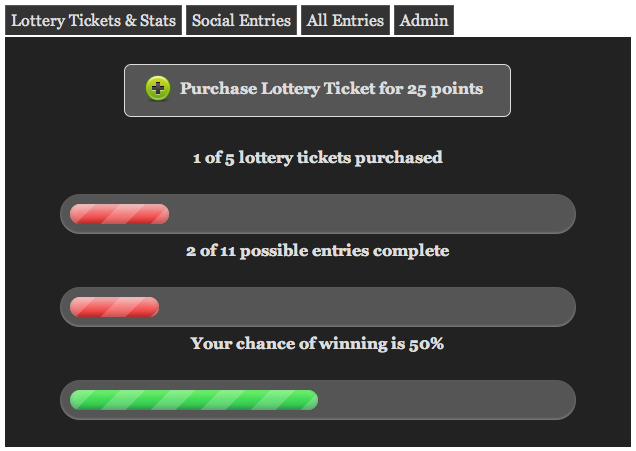Click the lottery tickets purchased progress bar
This screenshot has width=636, height=451.
click(318, 214)
